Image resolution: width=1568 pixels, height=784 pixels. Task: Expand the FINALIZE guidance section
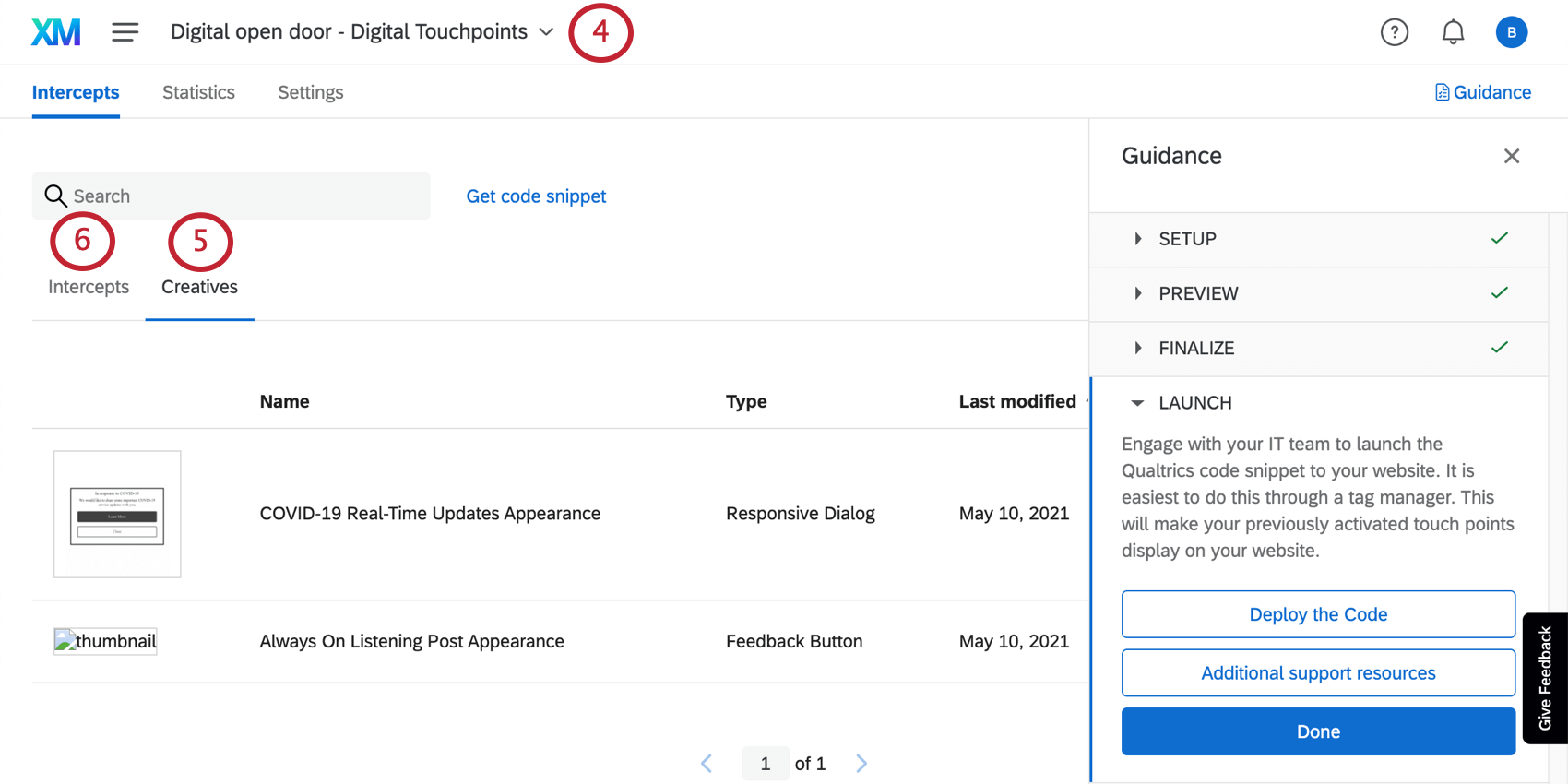[x=1138, y=348]
